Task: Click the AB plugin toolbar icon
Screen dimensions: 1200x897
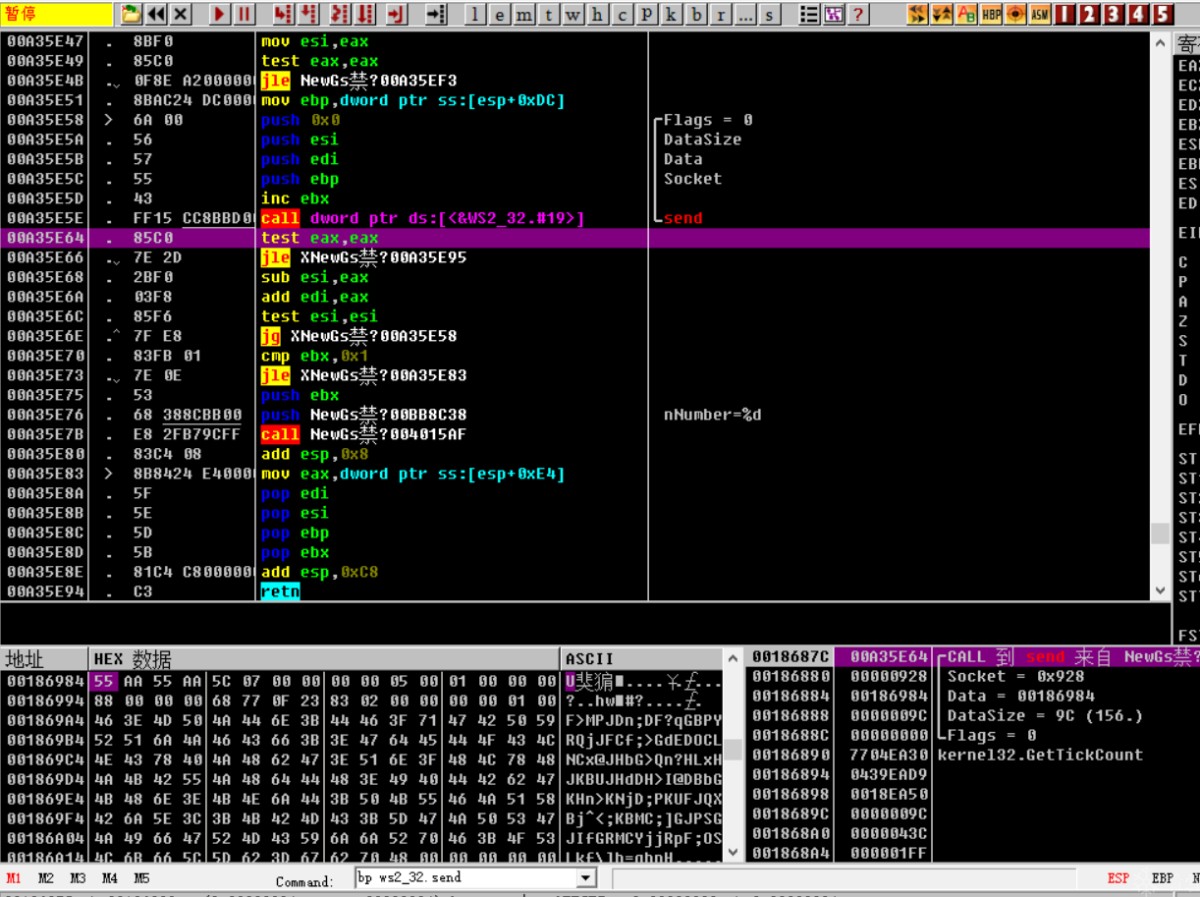Action: click(x=966, y=14)
